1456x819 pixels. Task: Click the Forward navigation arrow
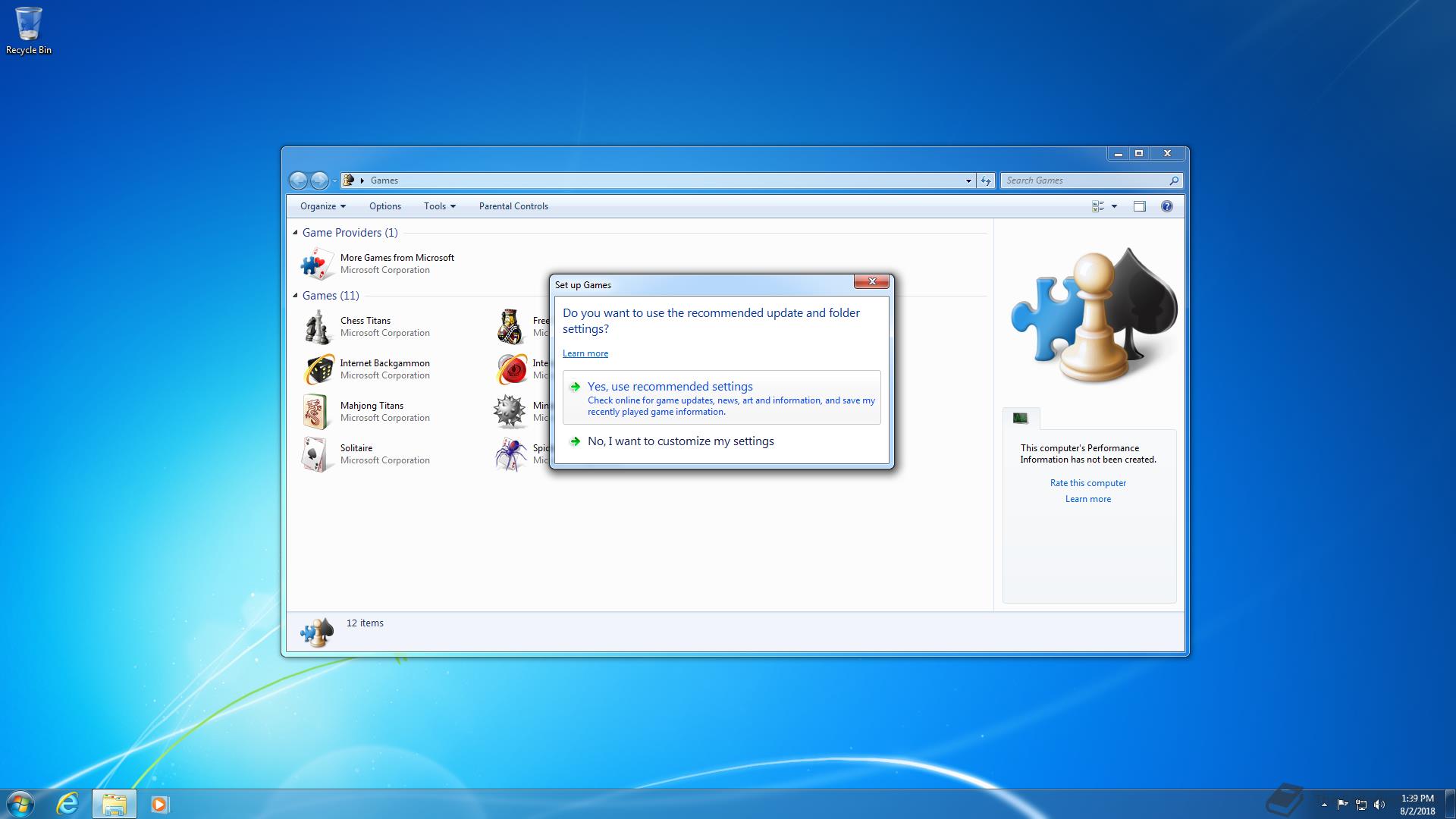[x=319, y=180]
